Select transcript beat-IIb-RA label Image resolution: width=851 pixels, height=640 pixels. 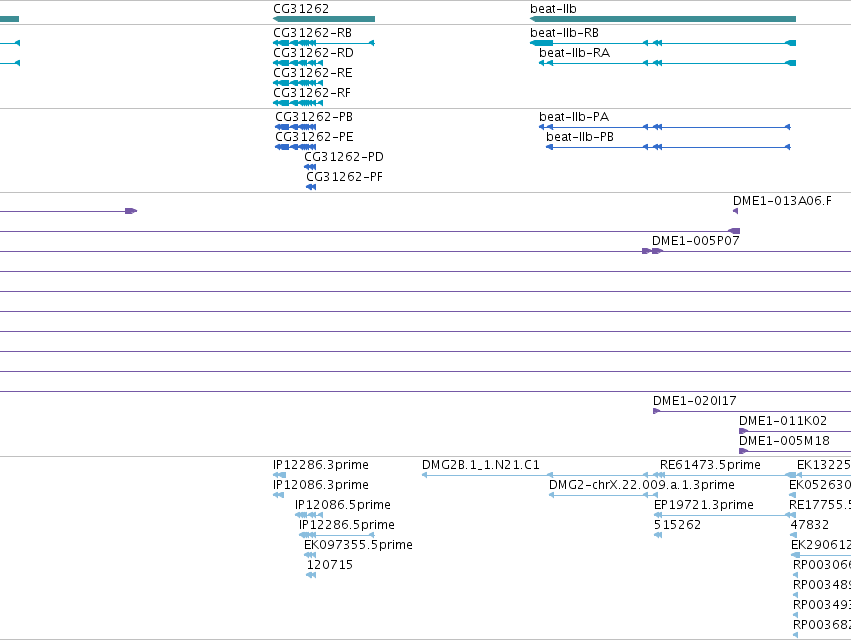pyautogui.click(x=574, y=53)
